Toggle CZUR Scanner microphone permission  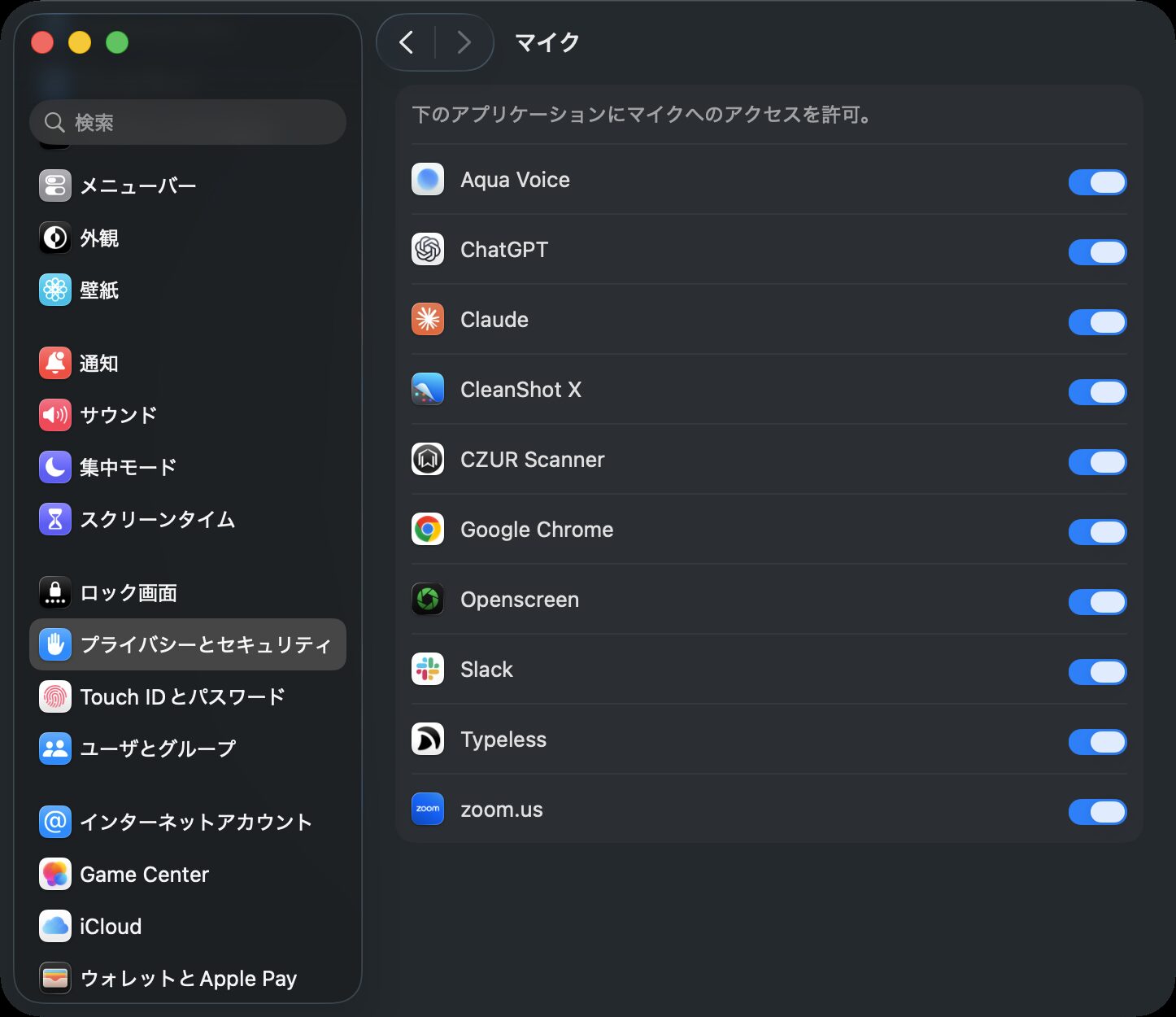point(1097,462)
